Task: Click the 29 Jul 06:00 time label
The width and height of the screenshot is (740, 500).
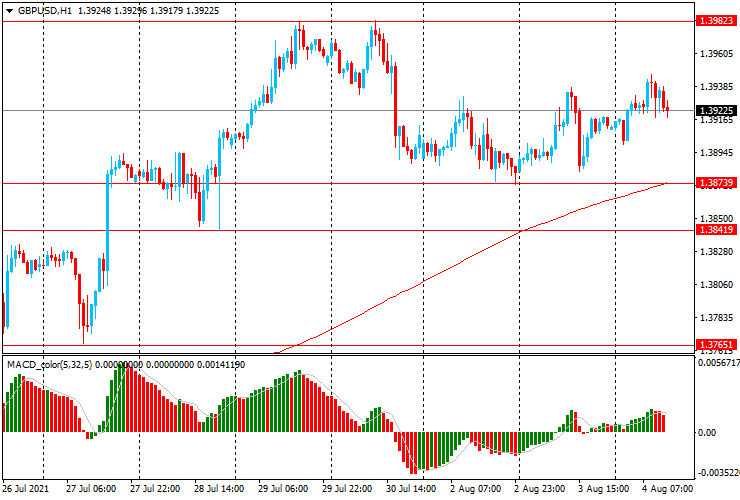Action: point(283,489)
